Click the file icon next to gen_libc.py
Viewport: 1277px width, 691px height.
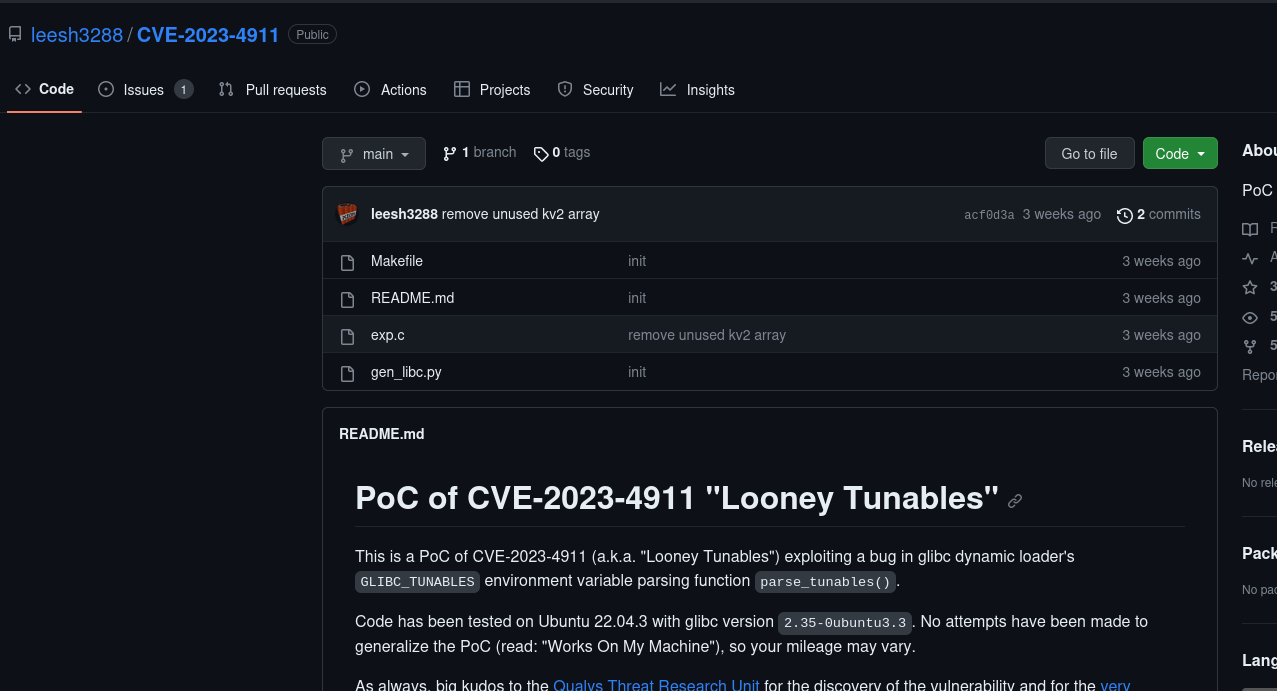pyautogui.click(x=348, y=373)
